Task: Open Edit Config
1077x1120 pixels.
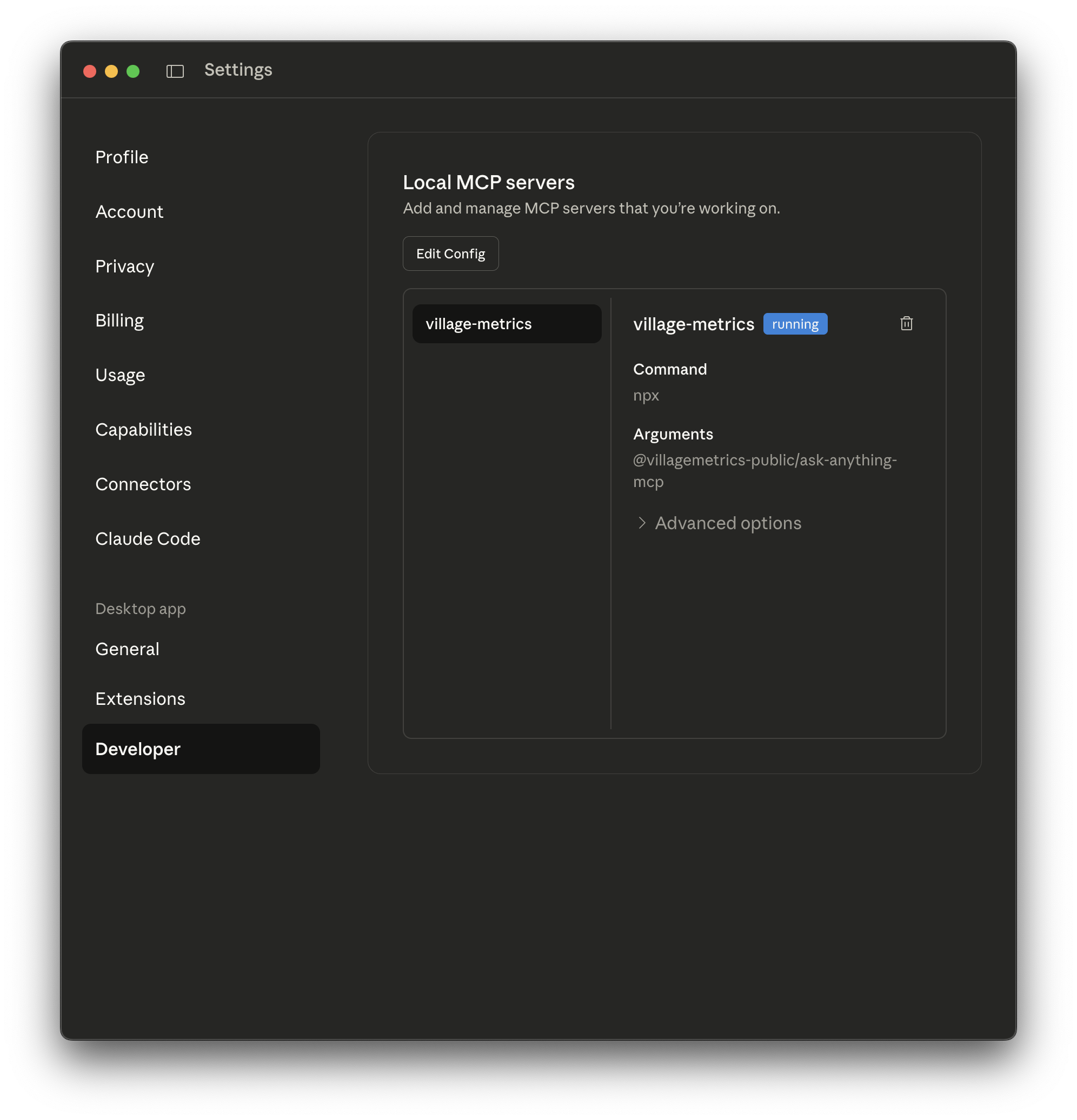Action: coord(450,253)
